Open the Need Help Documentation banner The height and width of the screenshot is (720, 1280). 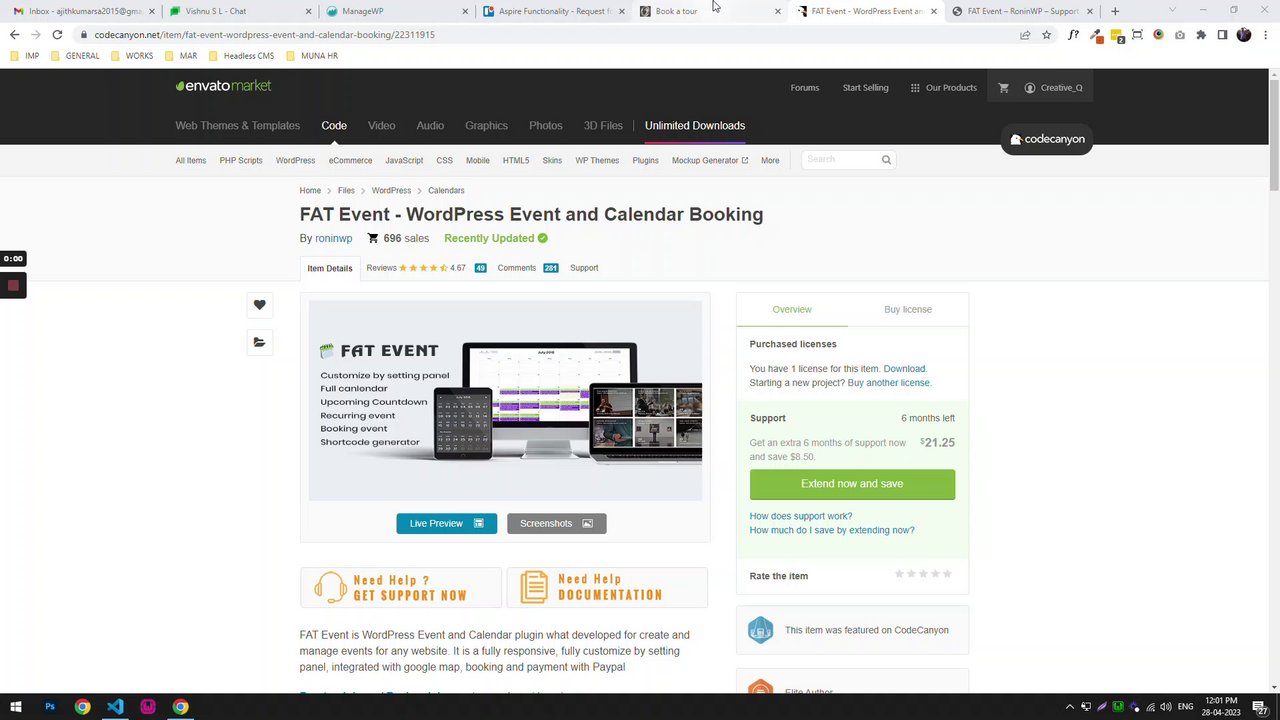pos(607,587)
